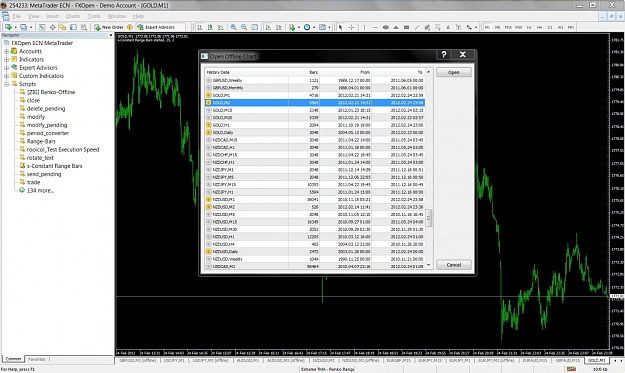
Task: Switch chart to M1 timeframe
Action: (x=487, y=27)
